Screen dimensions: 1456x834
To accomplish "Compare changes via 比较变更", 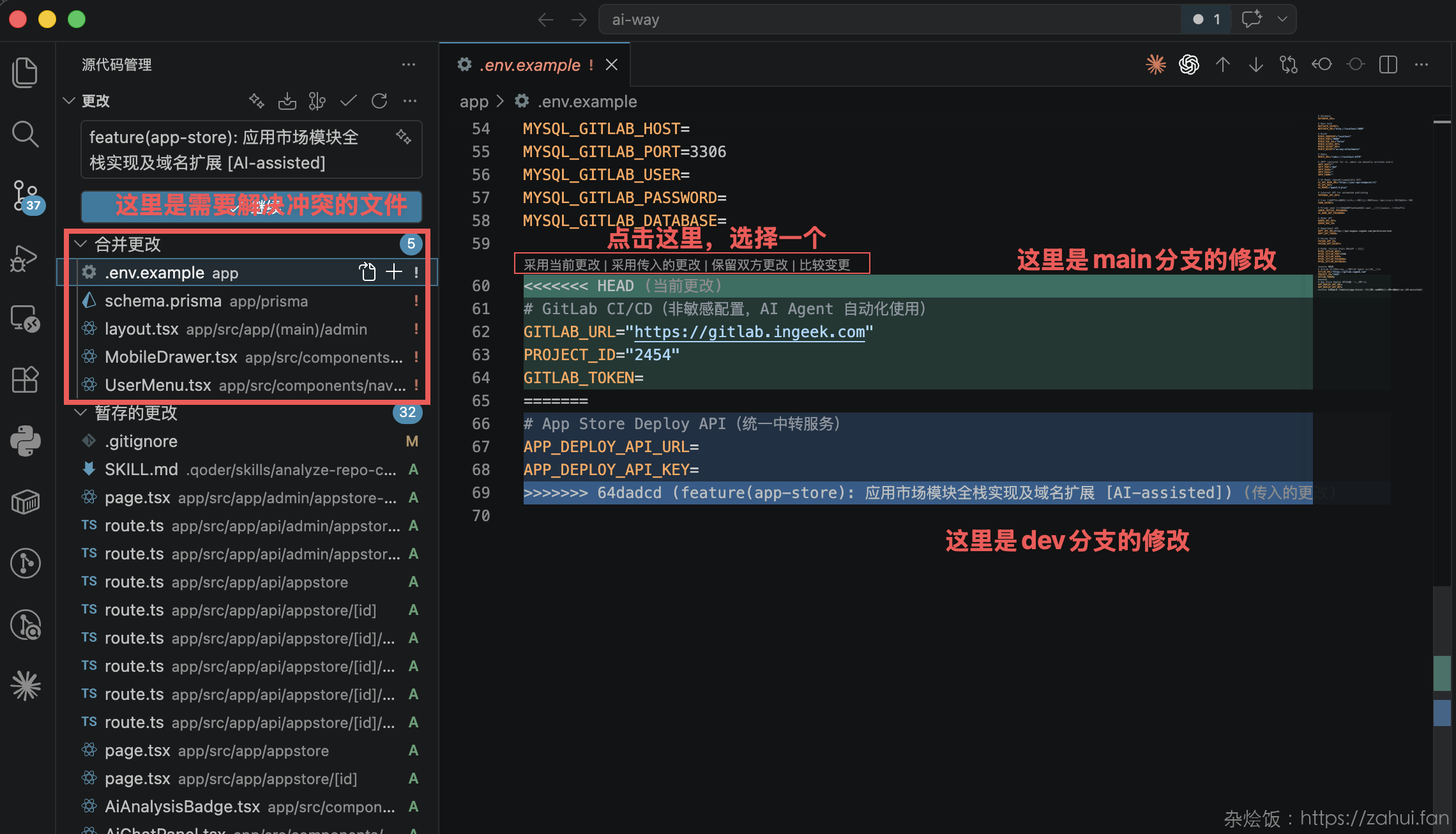I will tap(824, 264).
